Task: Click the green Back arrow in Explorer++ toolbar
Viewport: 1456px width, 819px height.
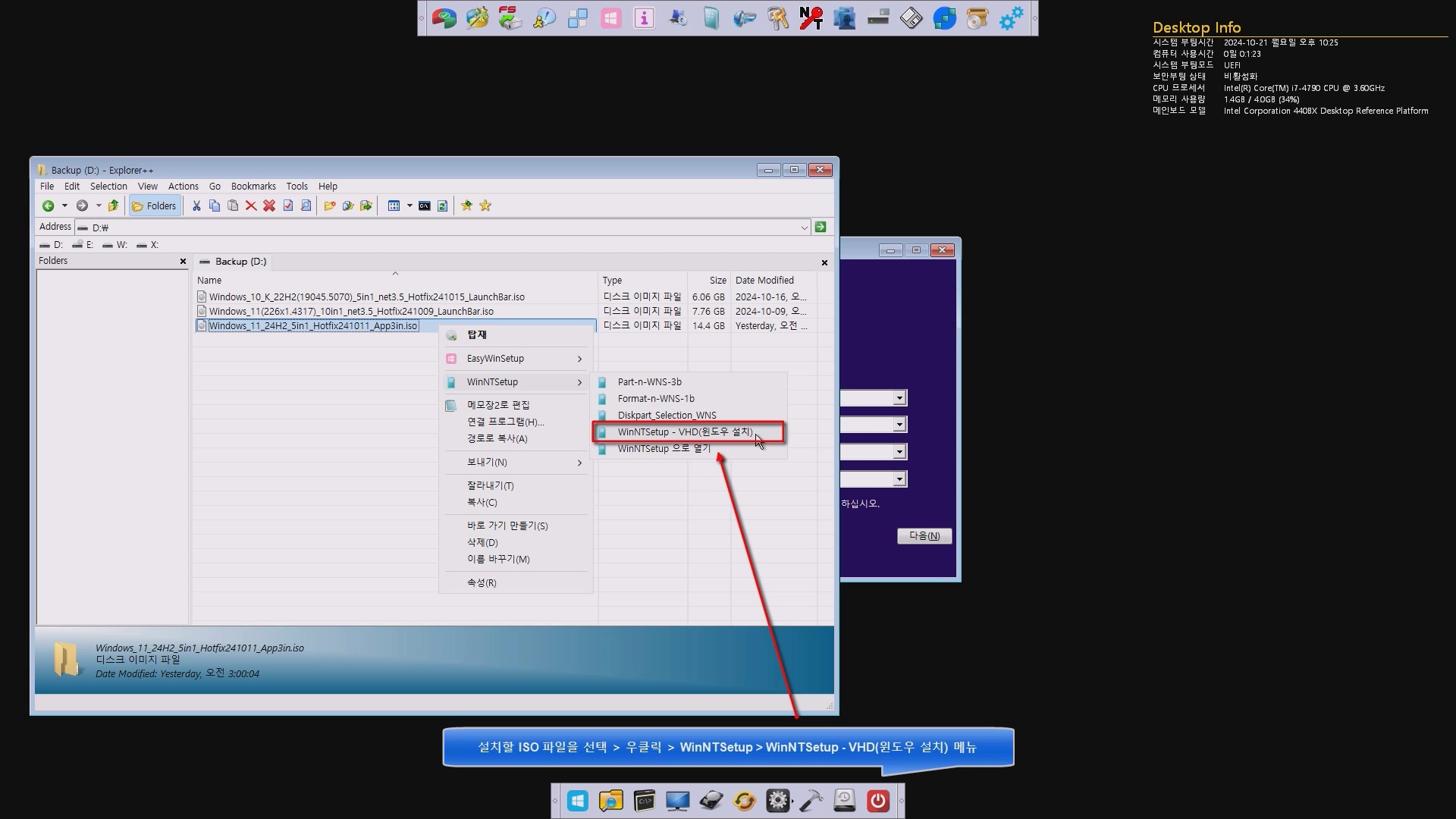Action: pos(48,206)
